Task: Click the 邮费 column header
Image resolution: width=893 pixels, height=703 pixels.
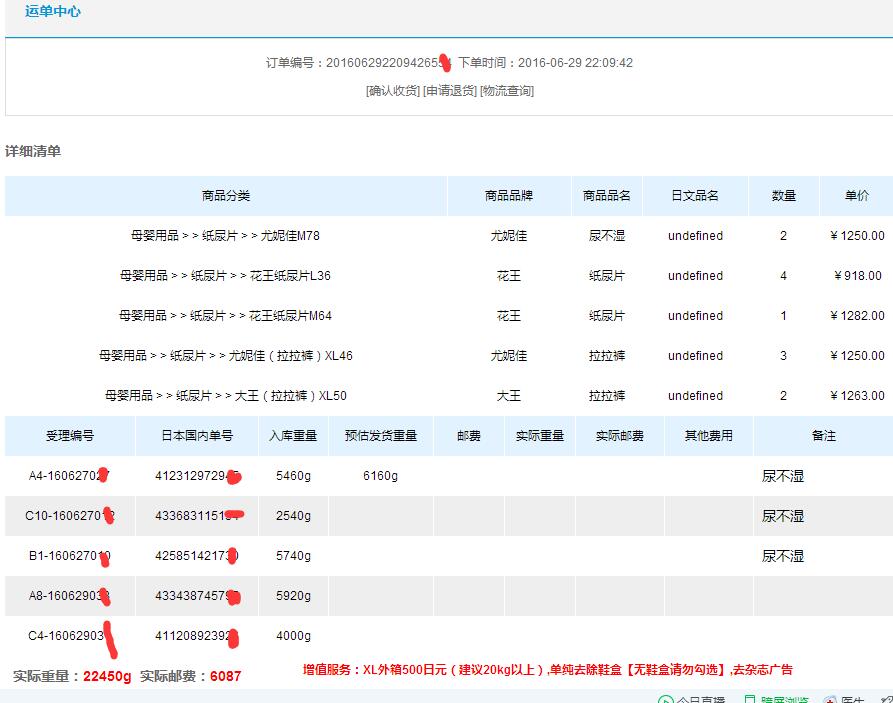Action: pyautogui.click(x=469, y=436)
